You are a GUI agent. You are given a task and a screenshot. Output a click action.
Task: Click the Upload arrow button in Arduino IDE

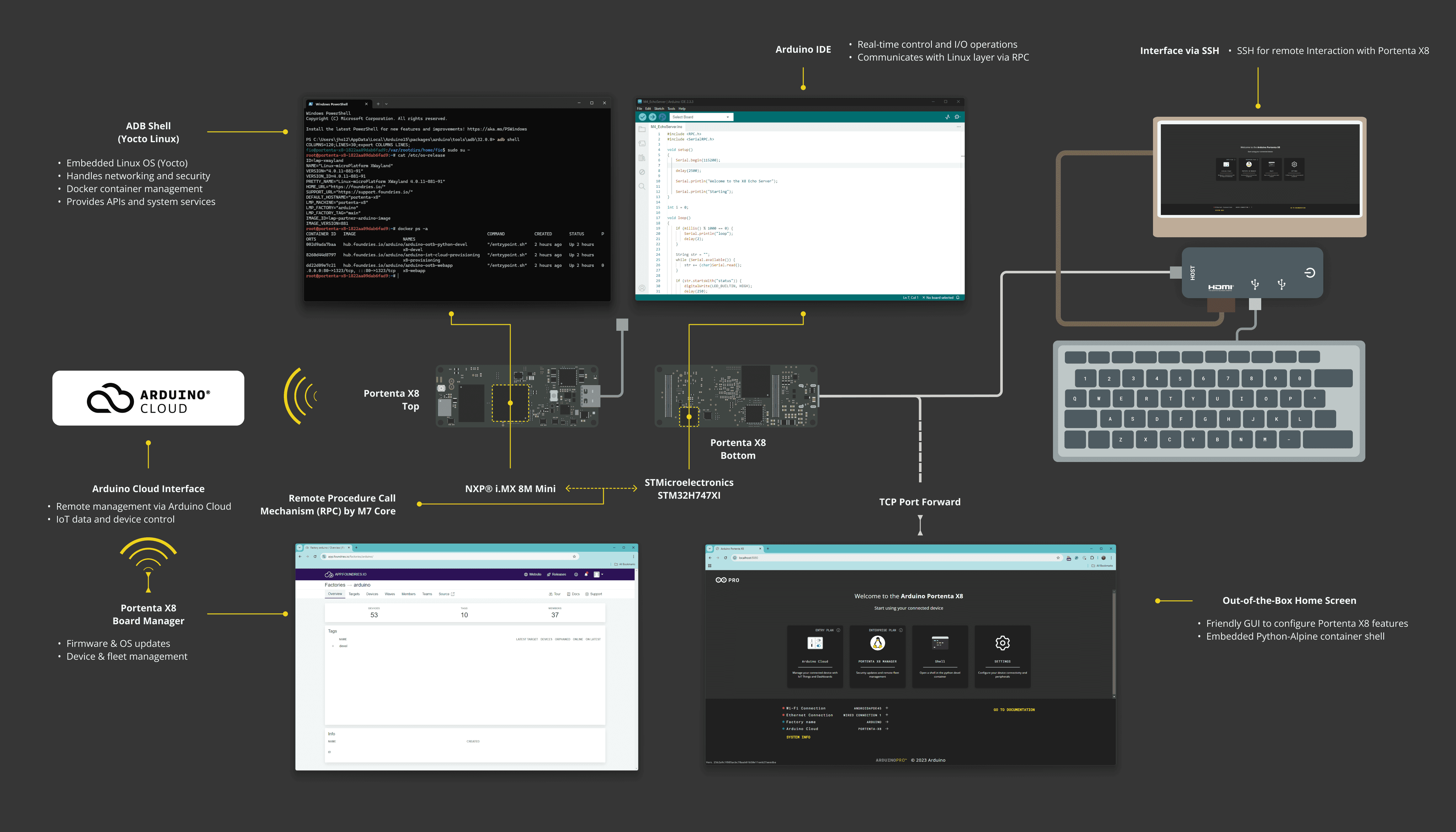pyautogui.click(x=652, y=117)
